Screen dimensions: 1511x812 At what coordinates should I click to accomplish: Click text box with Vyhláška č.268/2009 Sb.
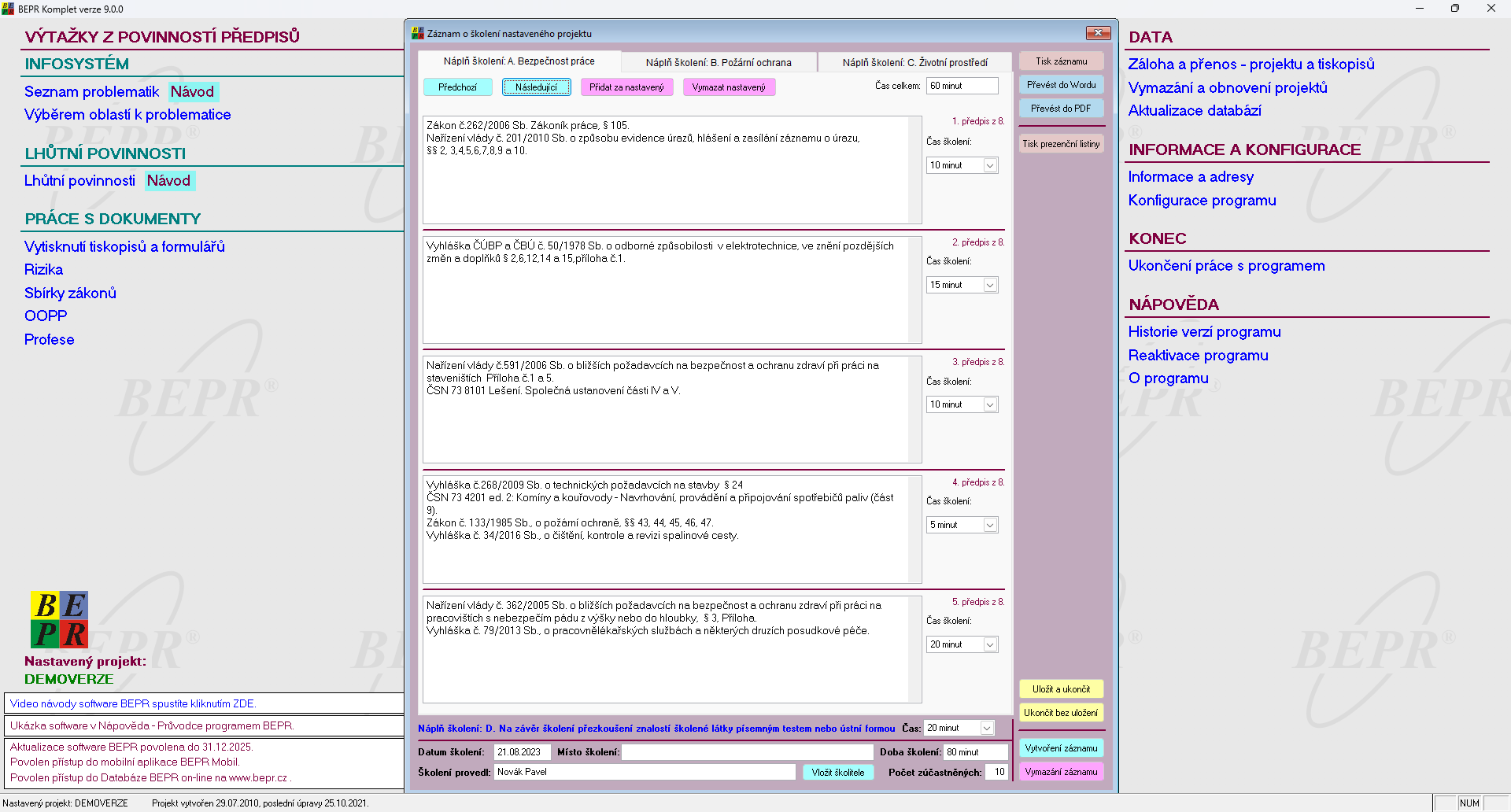pos(672,530)
